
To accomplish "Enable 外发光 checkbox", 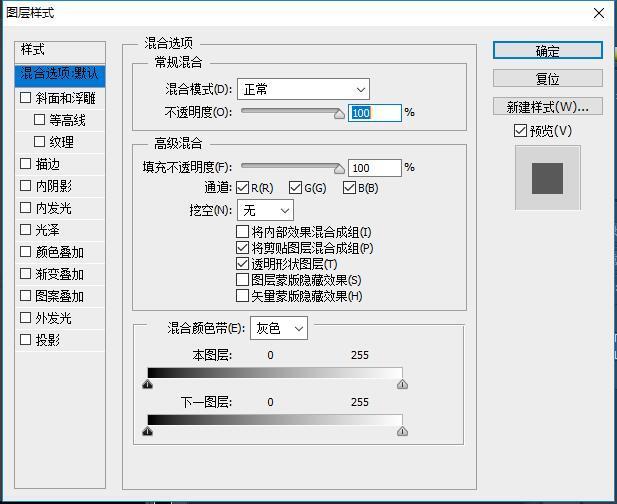I will [26, 318].
